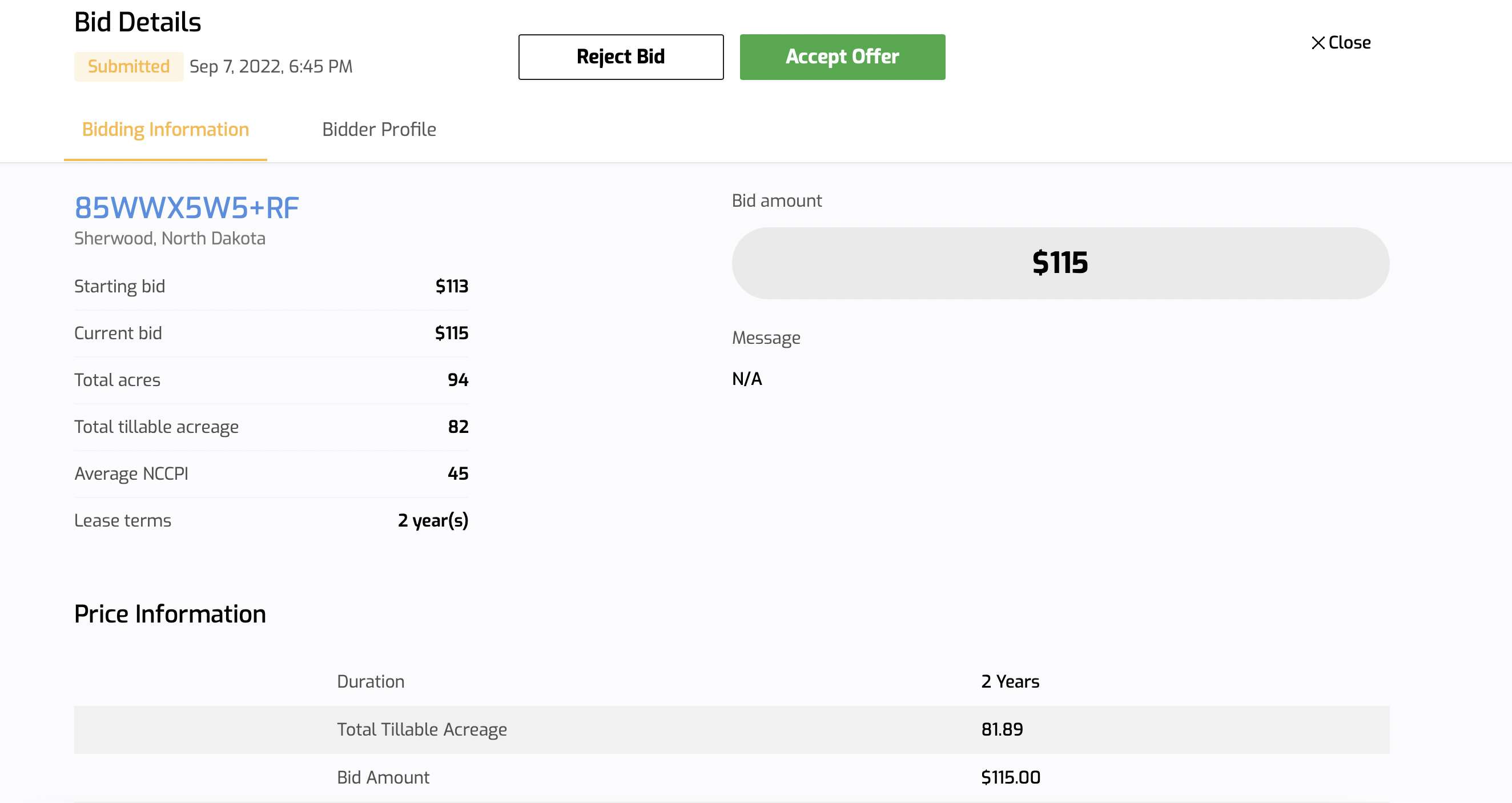
Task: Click the Submitted status badge
Action: [128, 66]
